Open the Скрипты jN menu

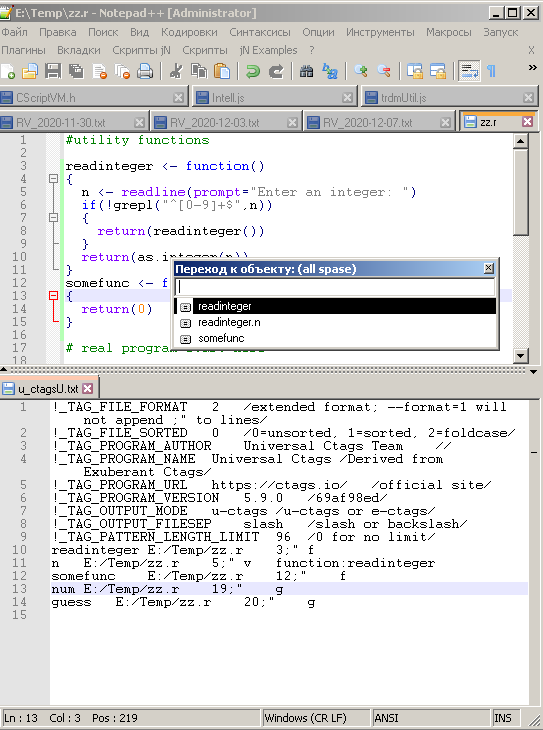click(141, 50)
